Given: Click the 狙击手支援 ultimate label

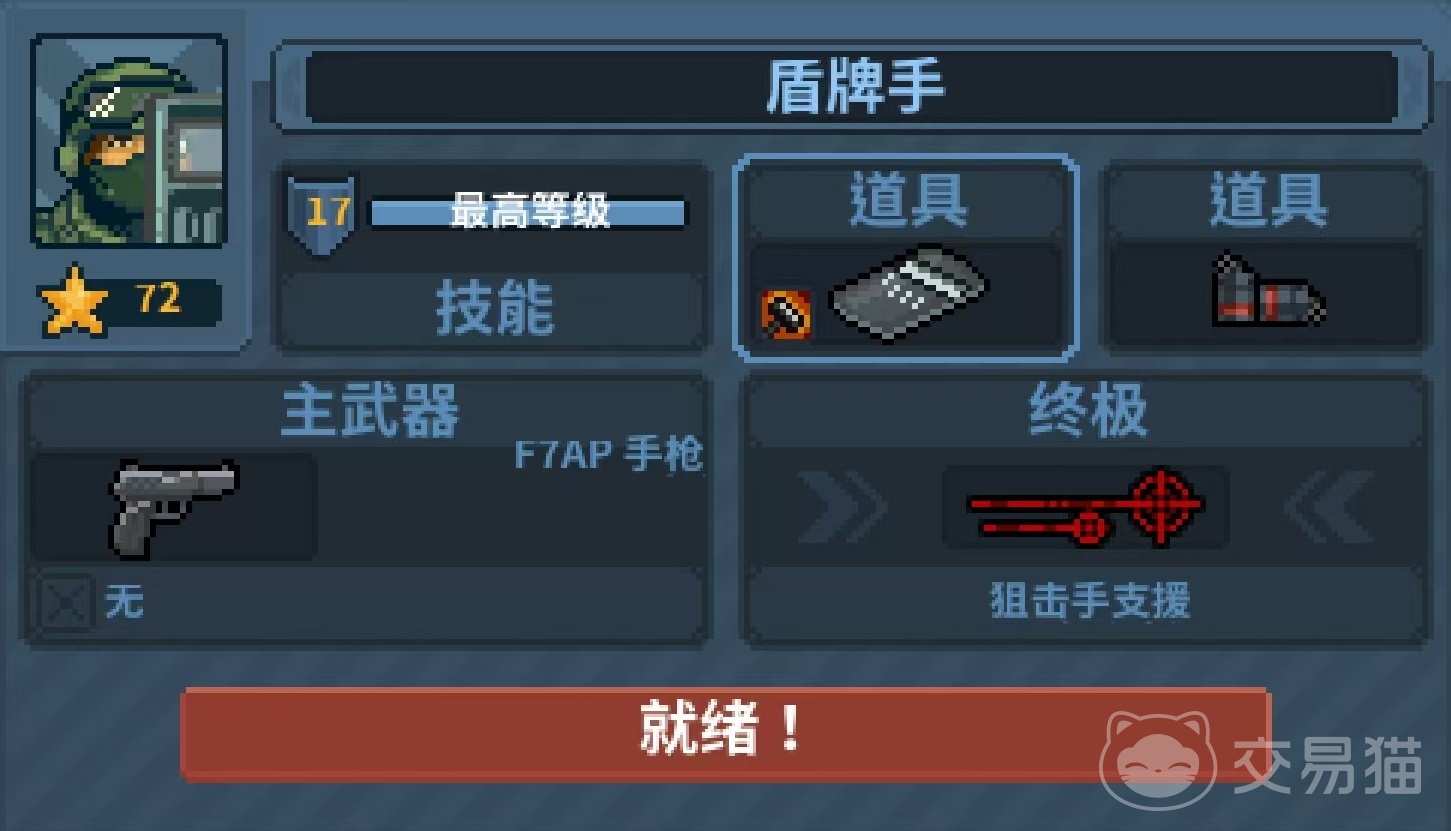Looking at the screenshot, I should 1088,603.
